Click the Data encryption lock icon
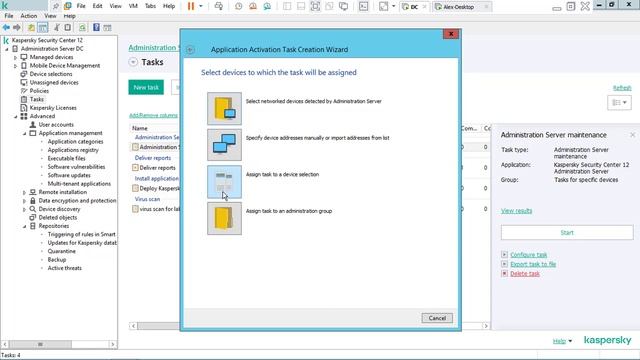 click(x=33, y=200)
